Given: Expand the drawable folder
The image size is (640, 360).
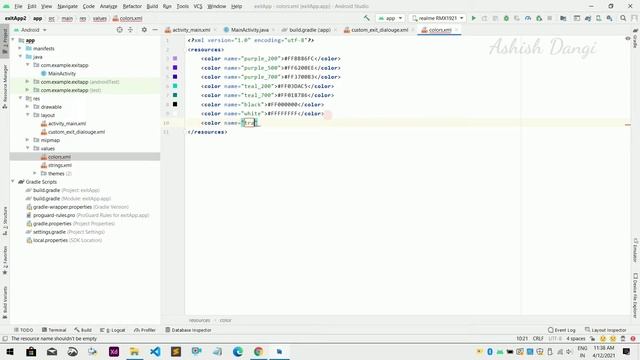Looking at the screenshot, I should pos(27,107).
